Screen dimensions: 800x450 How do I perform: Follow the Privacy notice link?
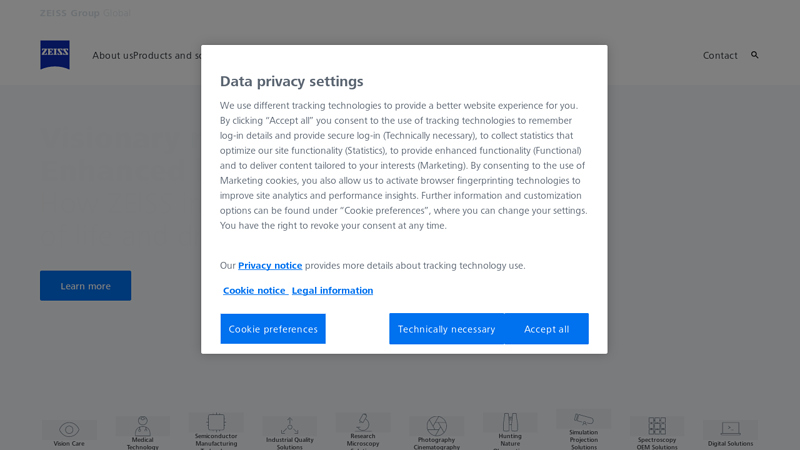(270, 265)
